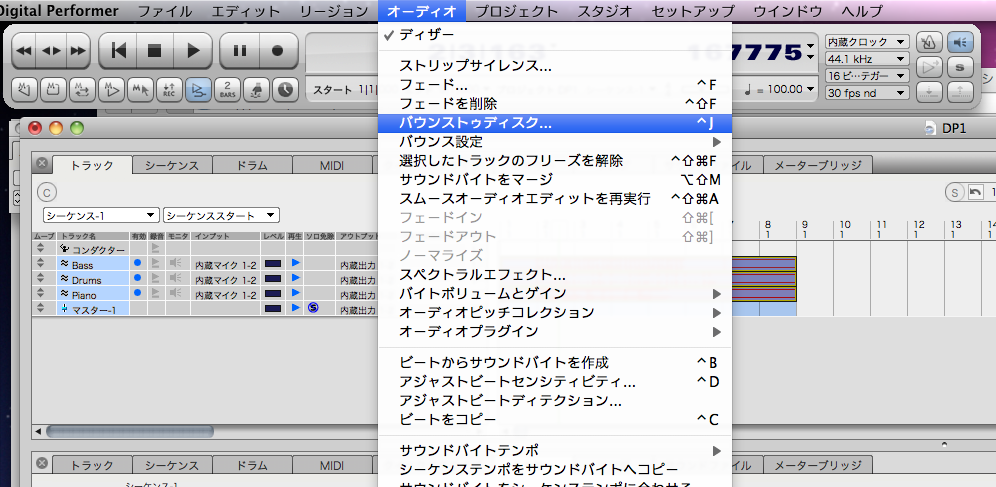Stop playback with the stop button
Screen dimensions: 996x487
tap(154, 50)
